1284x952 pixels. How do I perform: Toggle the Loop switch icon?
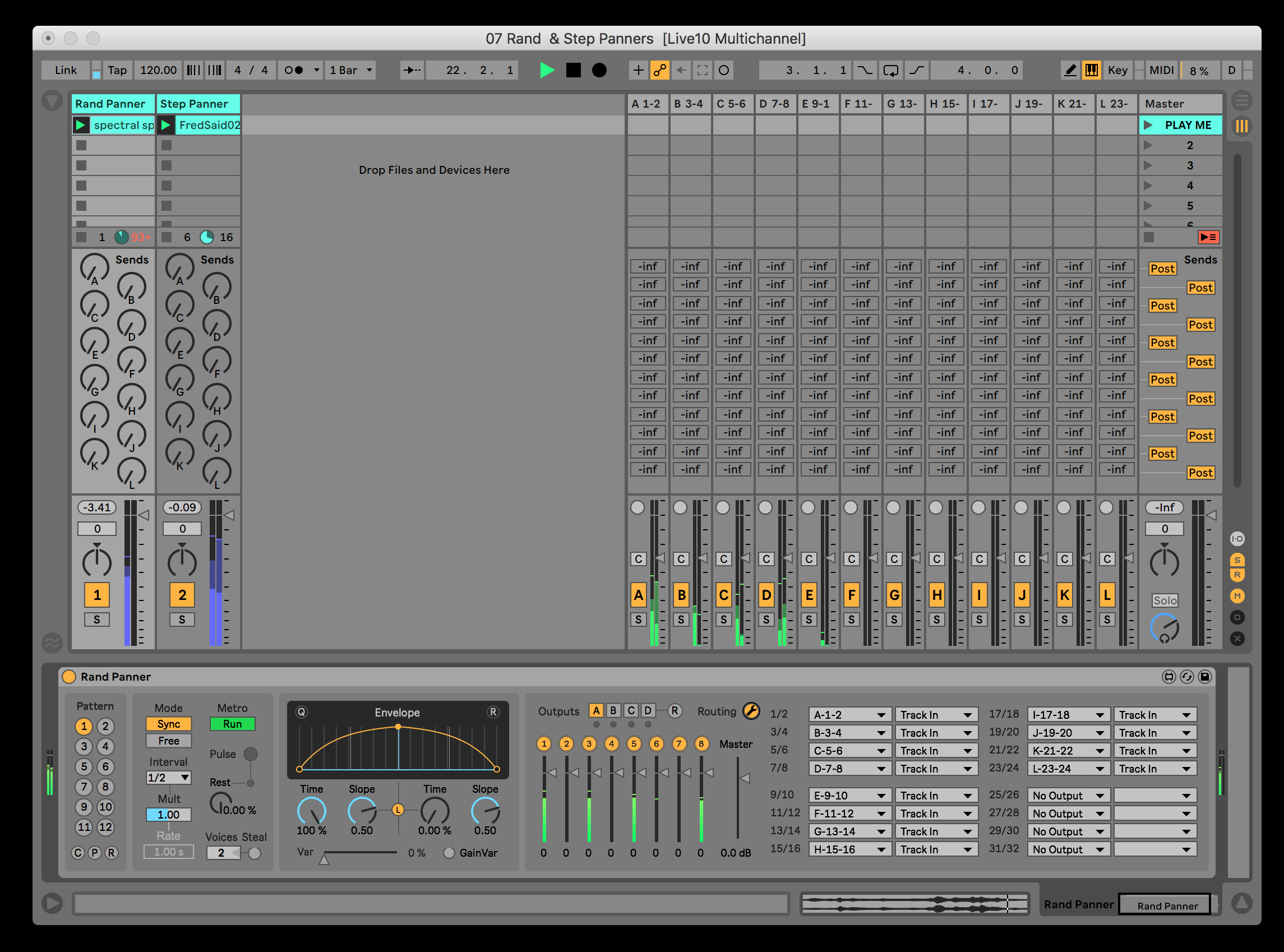pyautogui.click(x=890, y=70)
